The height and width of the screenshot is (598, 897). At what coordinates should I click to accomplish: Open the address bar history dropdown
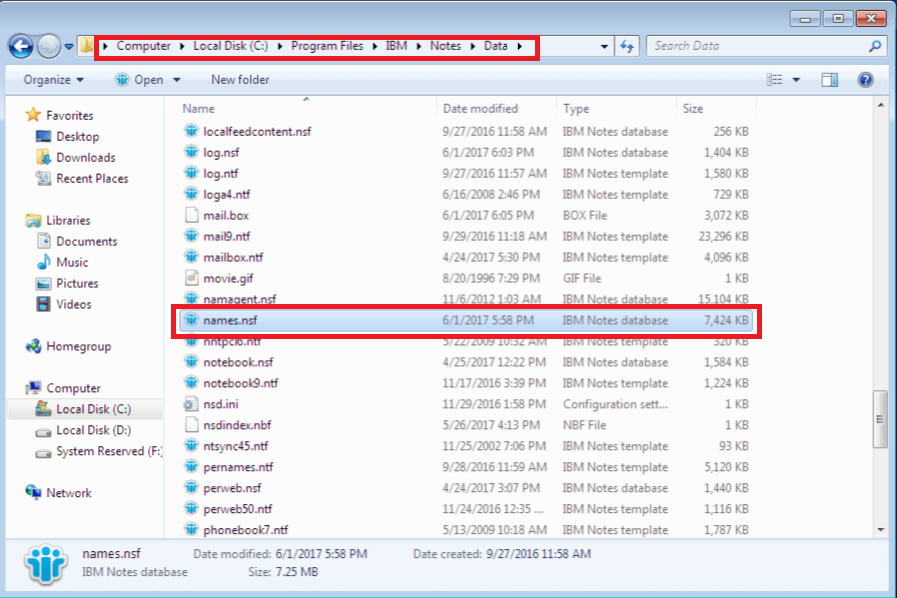(604, 46)
